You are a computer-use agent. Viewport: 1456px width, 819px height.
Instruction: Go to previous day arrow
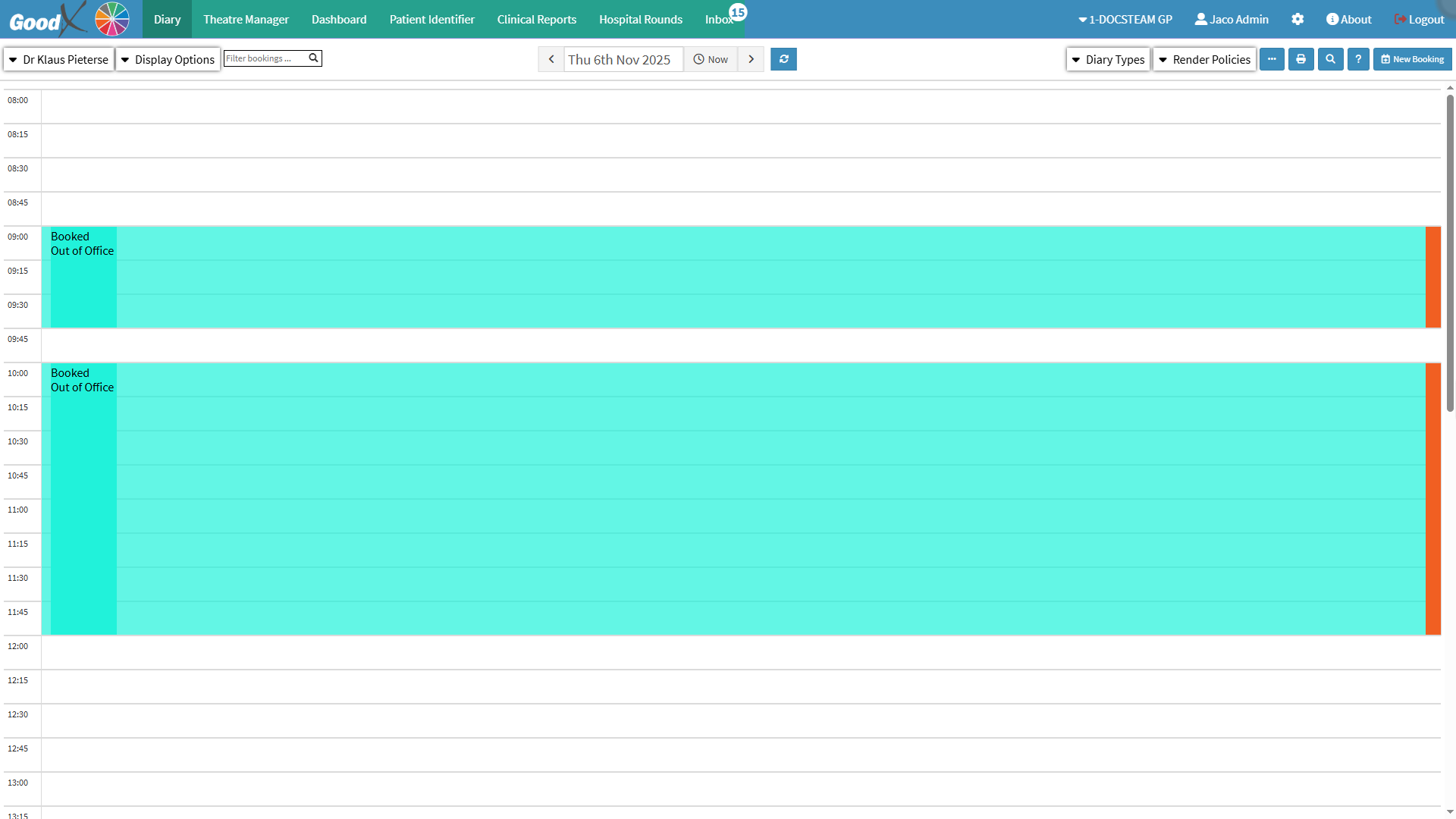point(551,59)
